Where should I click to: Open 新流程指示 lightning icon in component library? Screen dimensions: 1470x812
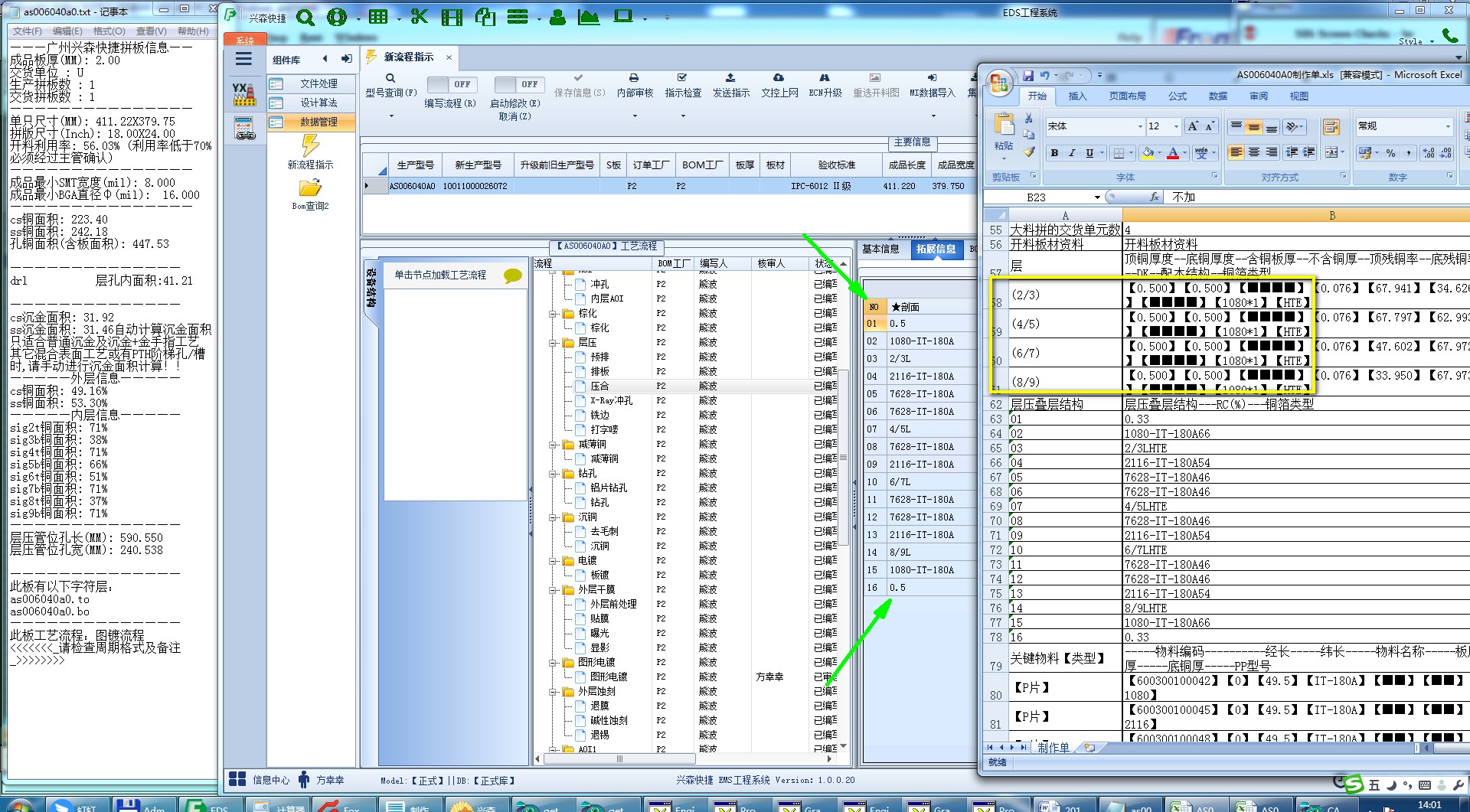coord(310,145)
